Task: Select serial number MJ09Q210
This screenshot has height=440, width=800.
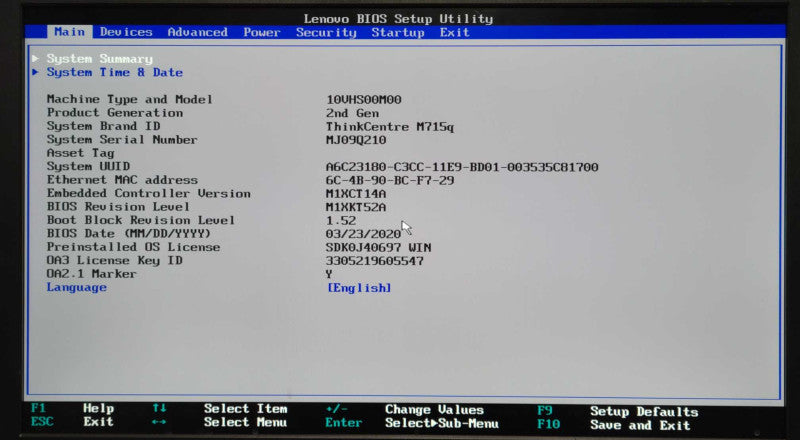Action: [356, 140]
